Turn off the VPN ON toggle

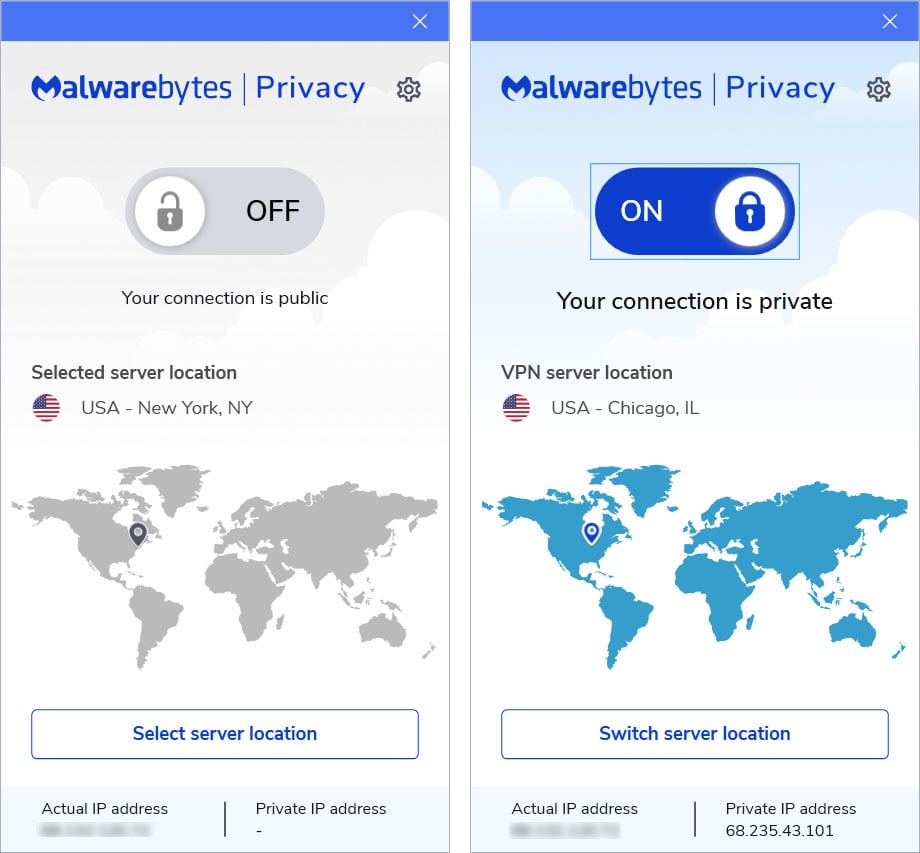pos(695,211)
